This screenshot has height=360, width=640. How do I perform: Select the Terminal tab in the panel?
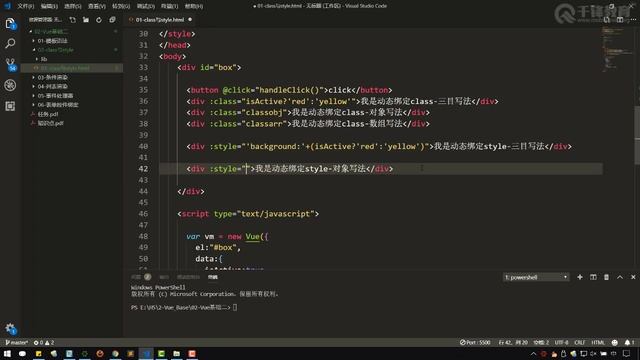tap(213, 277)
